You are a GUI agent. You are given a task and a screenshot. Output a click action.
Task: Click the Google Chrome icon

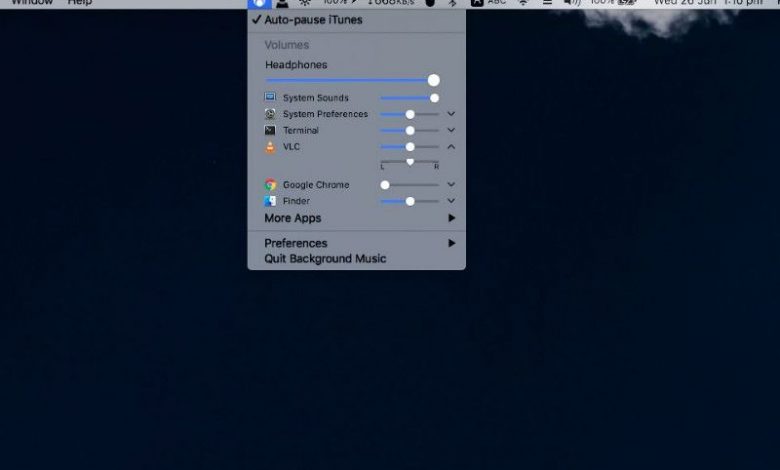[x=270, y=185]
